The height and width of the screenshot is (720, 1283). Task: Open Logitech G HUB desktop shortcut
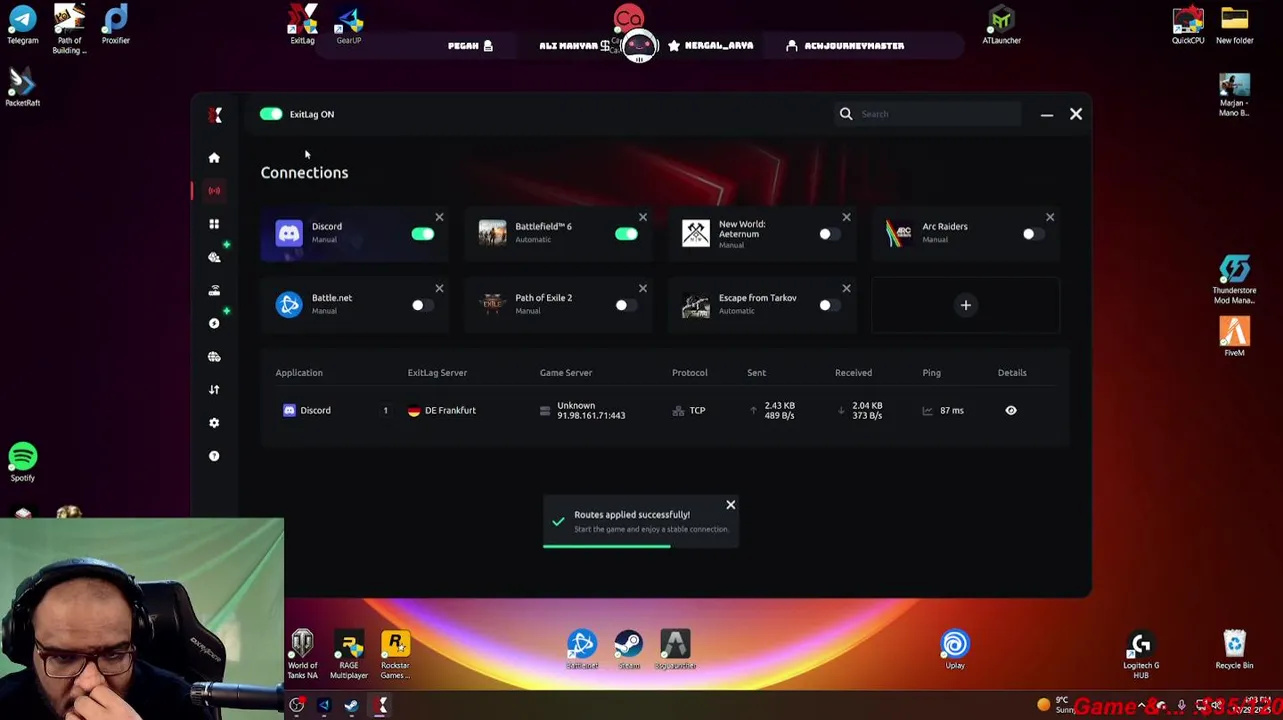point(1141,654)
